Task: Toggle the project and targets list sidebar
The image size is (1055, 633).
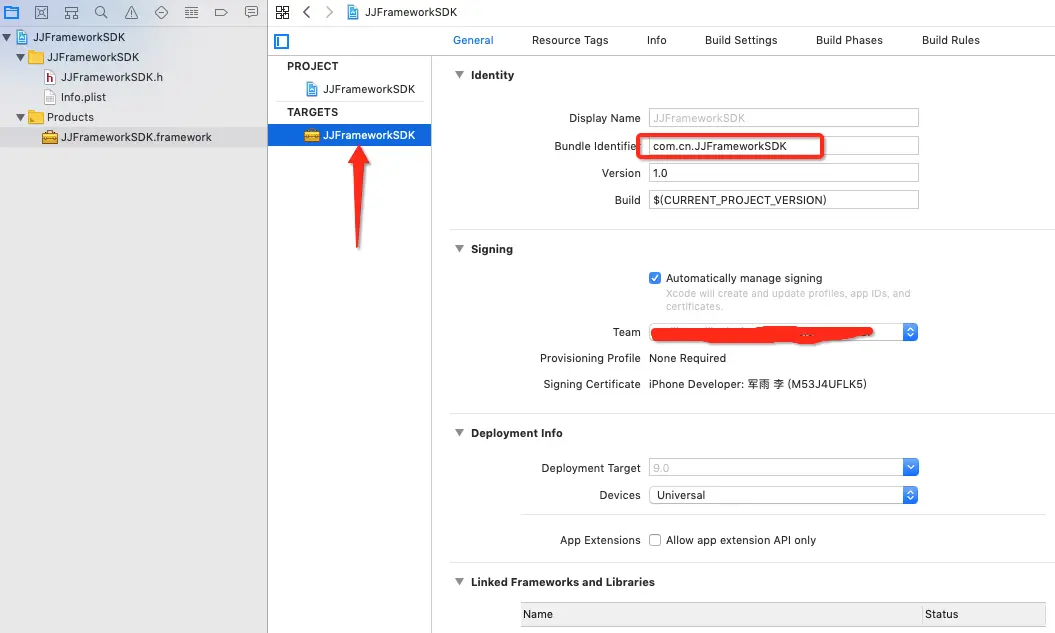Action: coord(282,42)
